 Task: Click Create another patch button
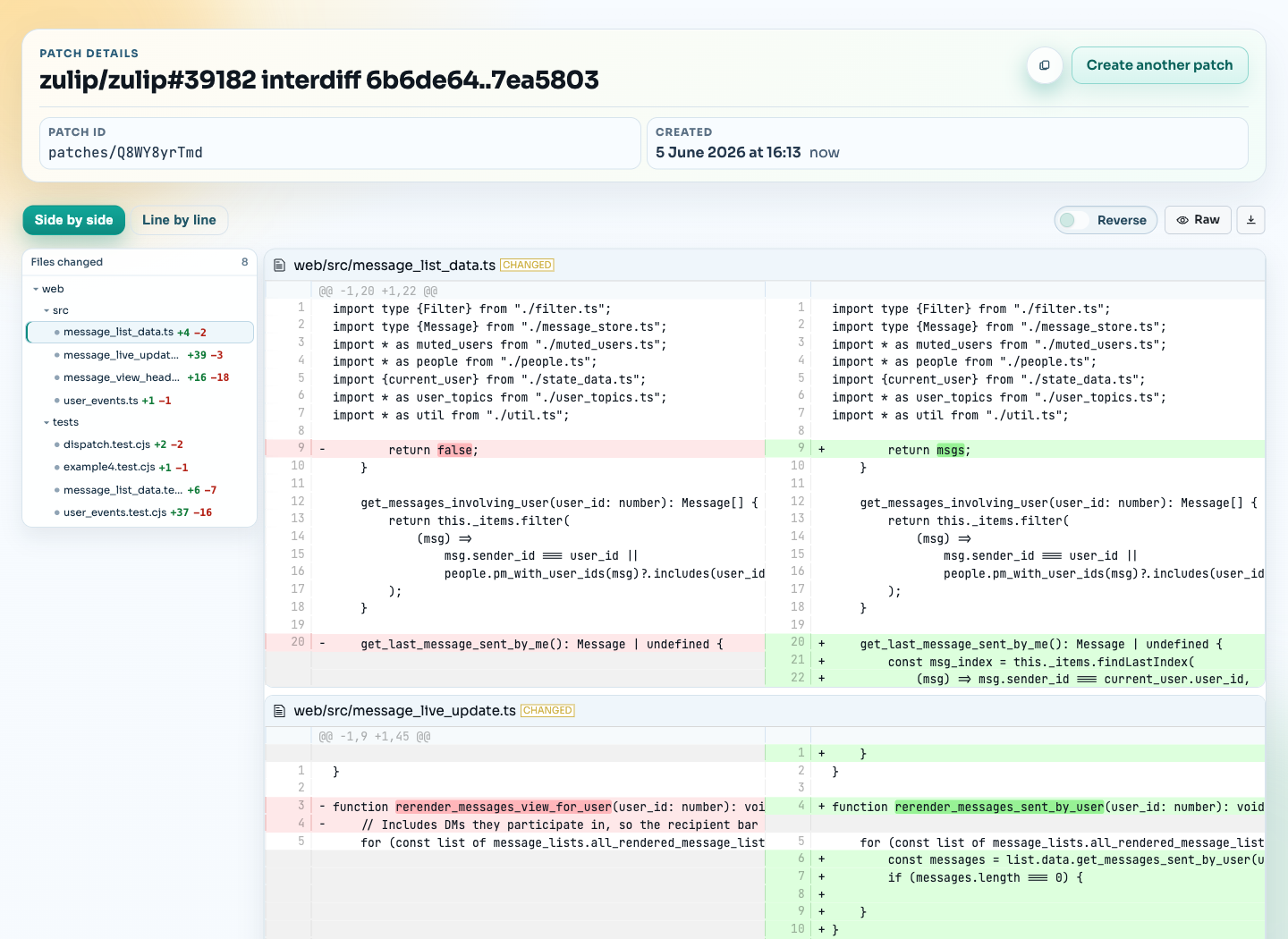(x=1159, y=65)
